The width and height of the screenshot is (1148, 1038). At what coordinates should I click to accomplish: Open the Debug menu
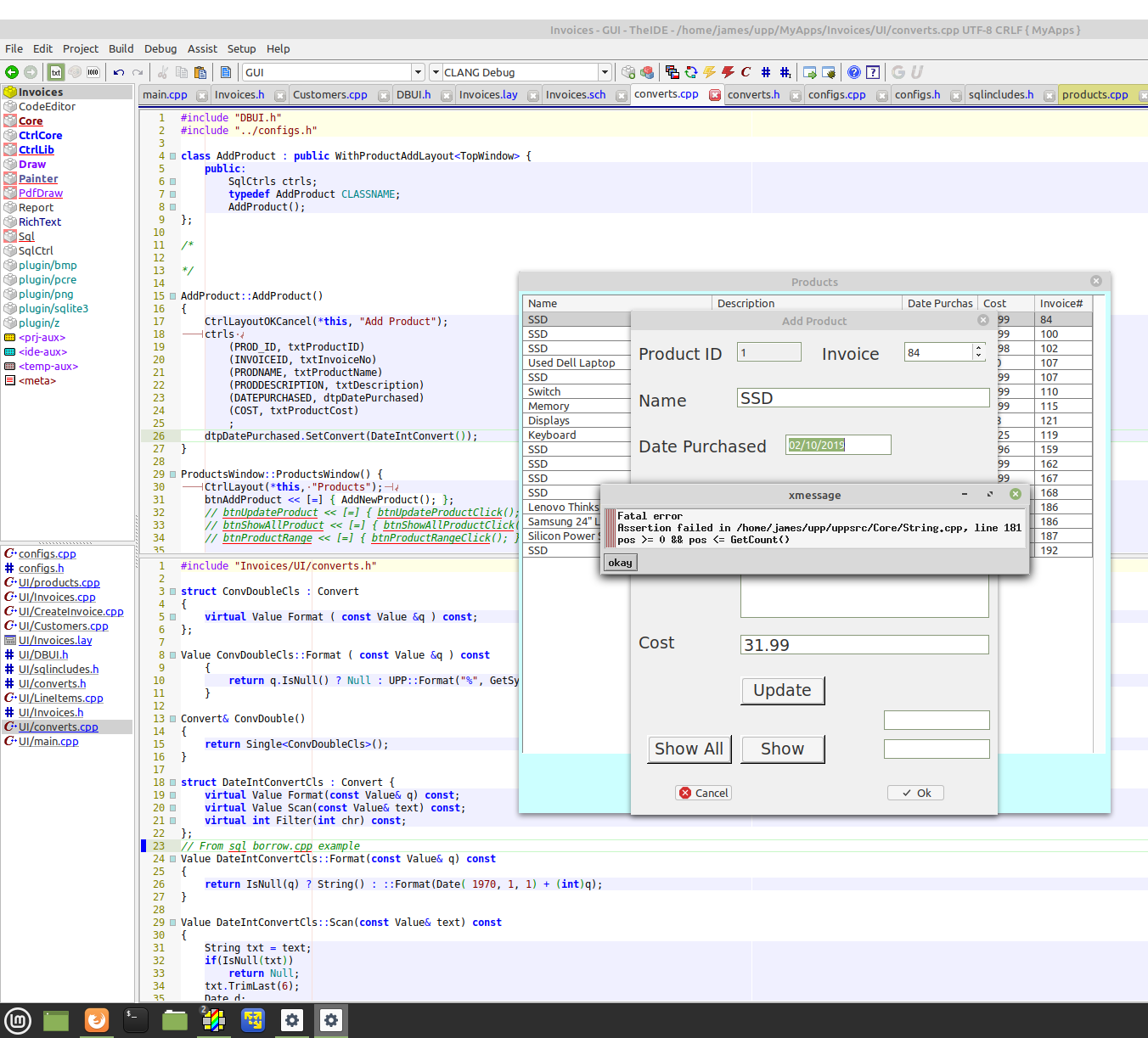(160, 48)
